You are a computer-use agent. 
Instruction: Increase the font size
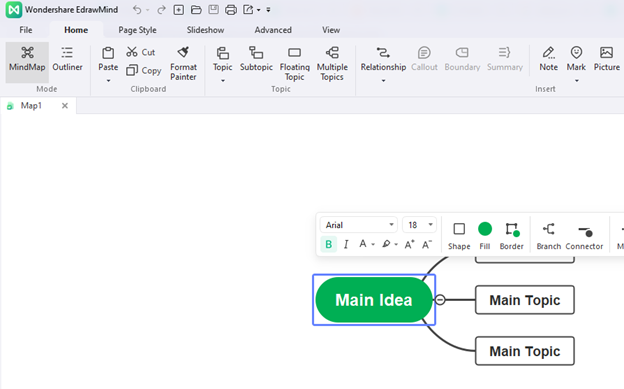[x=410, y=244]
